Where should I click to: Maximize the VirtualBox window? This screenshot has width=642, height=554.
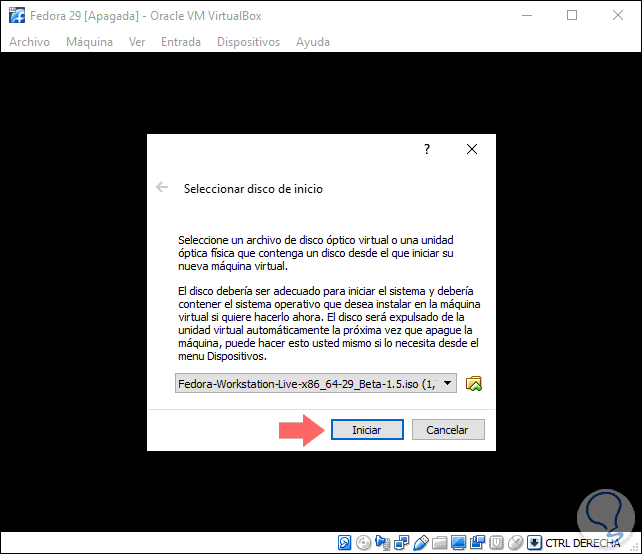pos(572,16)
